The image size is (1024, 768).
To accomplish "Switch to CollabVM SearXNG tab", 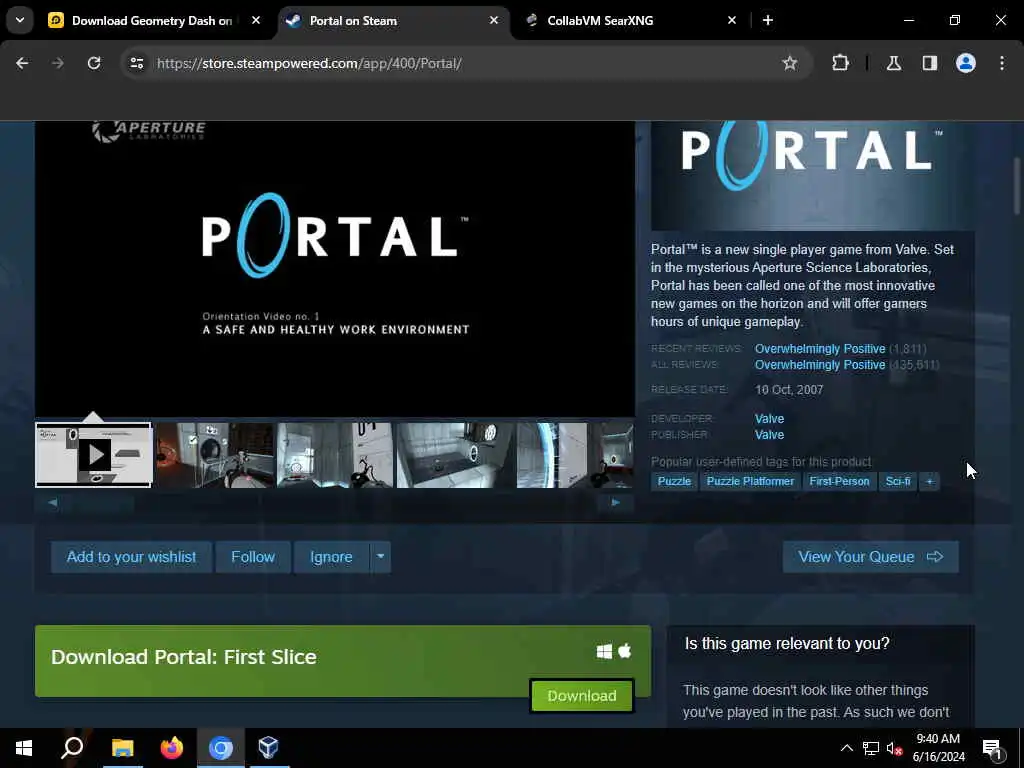I will 632,20.
